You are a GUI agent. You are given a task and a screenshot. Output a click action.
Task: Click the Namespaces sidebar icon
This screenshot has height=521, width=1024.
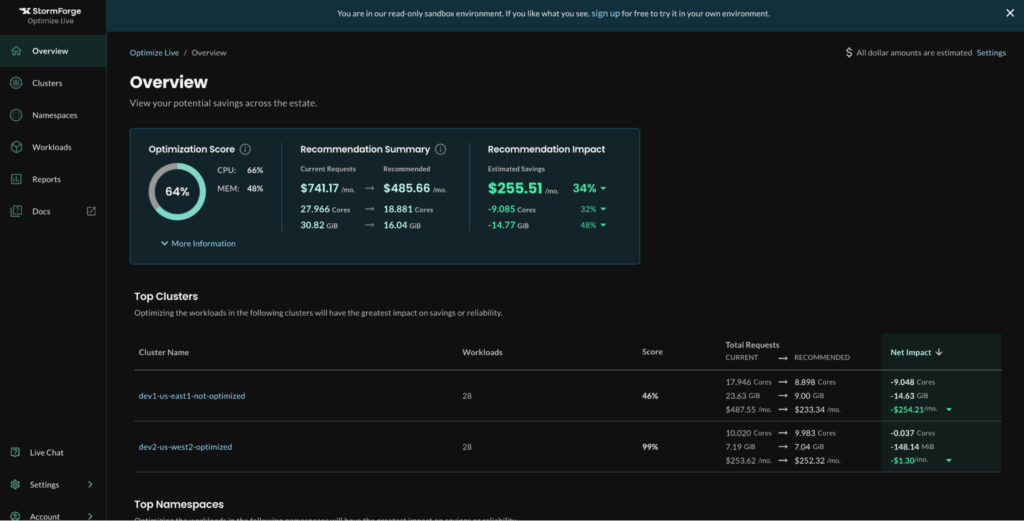pos(16,115)
